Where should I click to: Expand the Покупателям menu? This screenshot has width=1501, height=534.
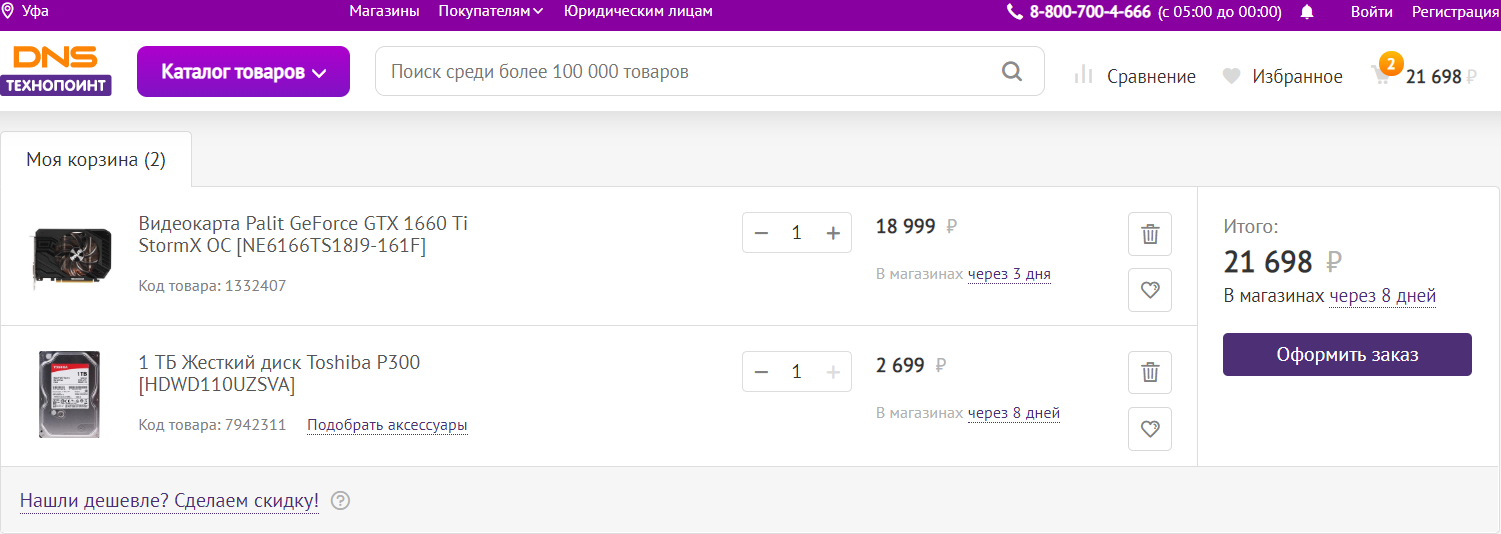click(x=491, y=11)
